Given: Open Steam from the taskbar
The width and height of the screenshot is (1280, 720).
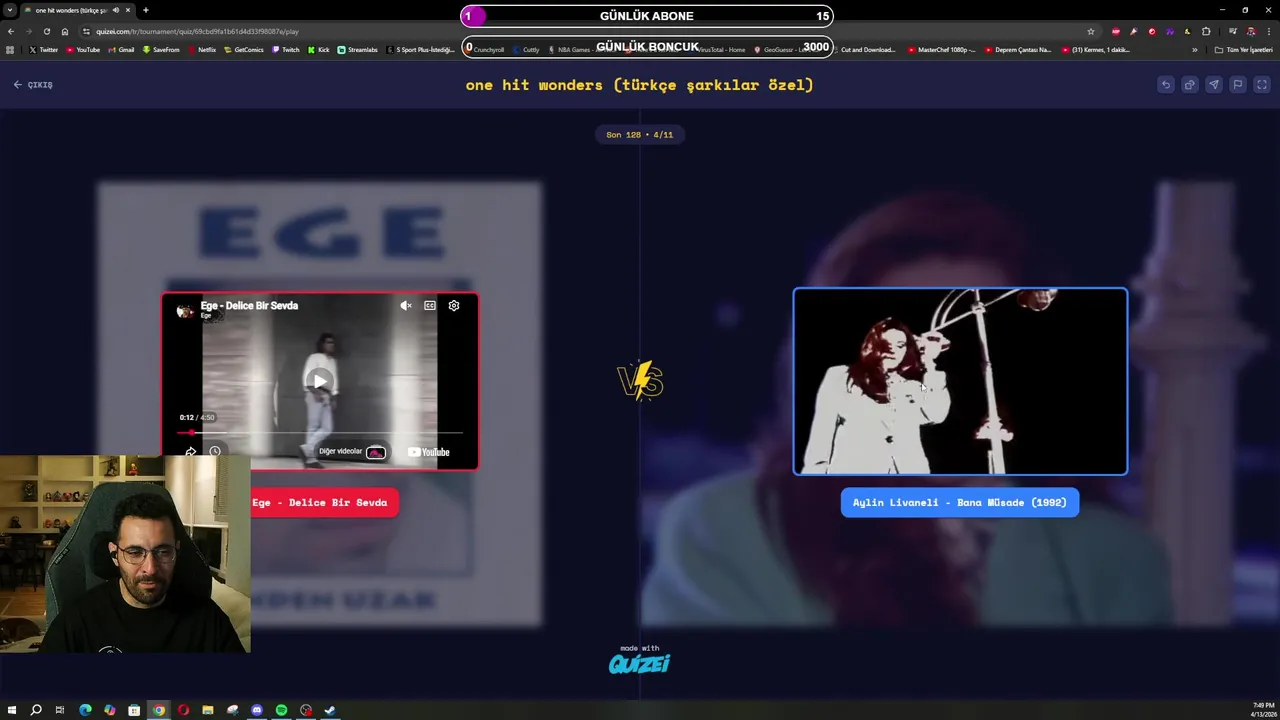Looking at the screenshot, I should [330, 710].
